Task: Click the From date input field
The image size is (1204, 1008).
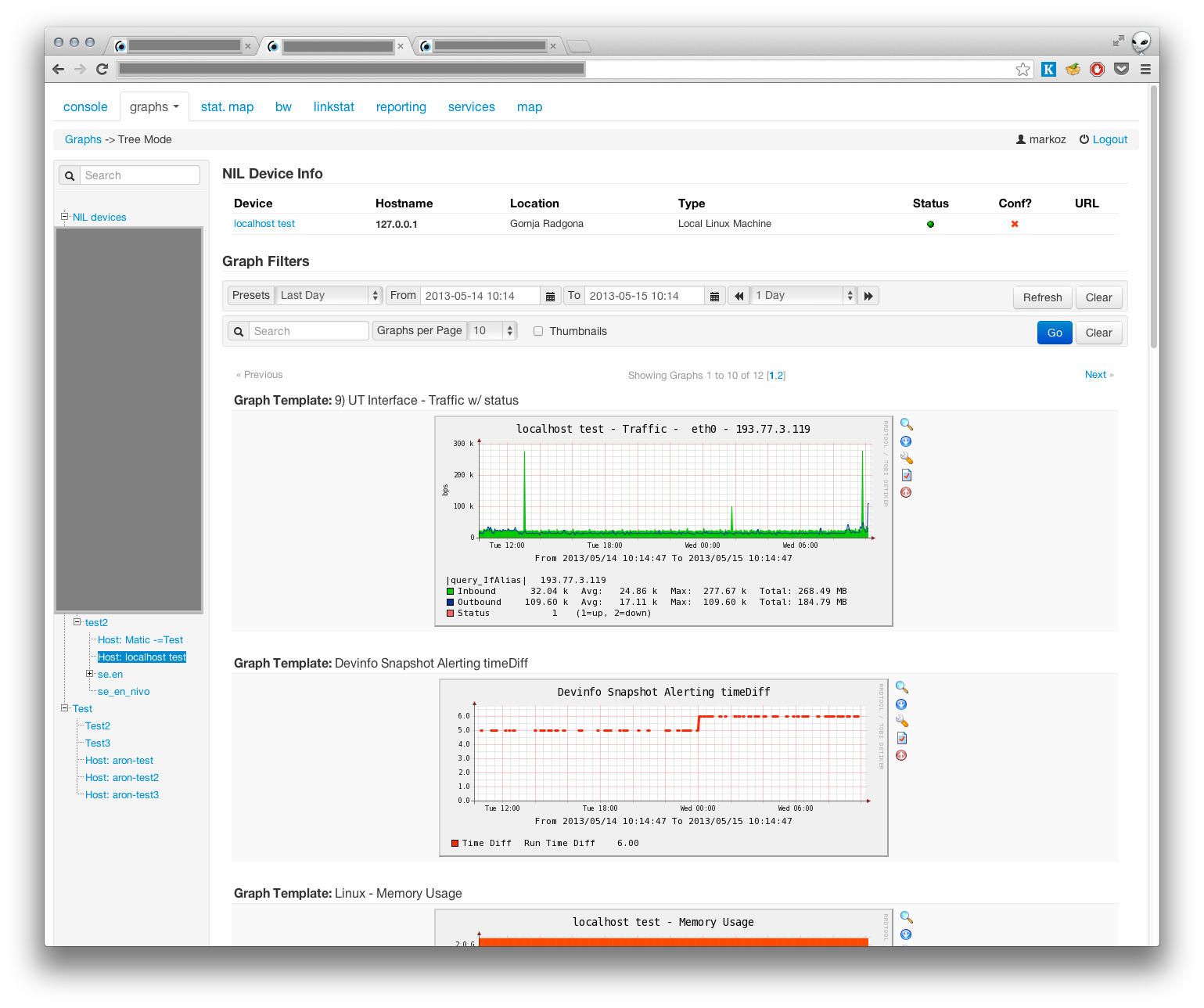Action: pos(480,296)
